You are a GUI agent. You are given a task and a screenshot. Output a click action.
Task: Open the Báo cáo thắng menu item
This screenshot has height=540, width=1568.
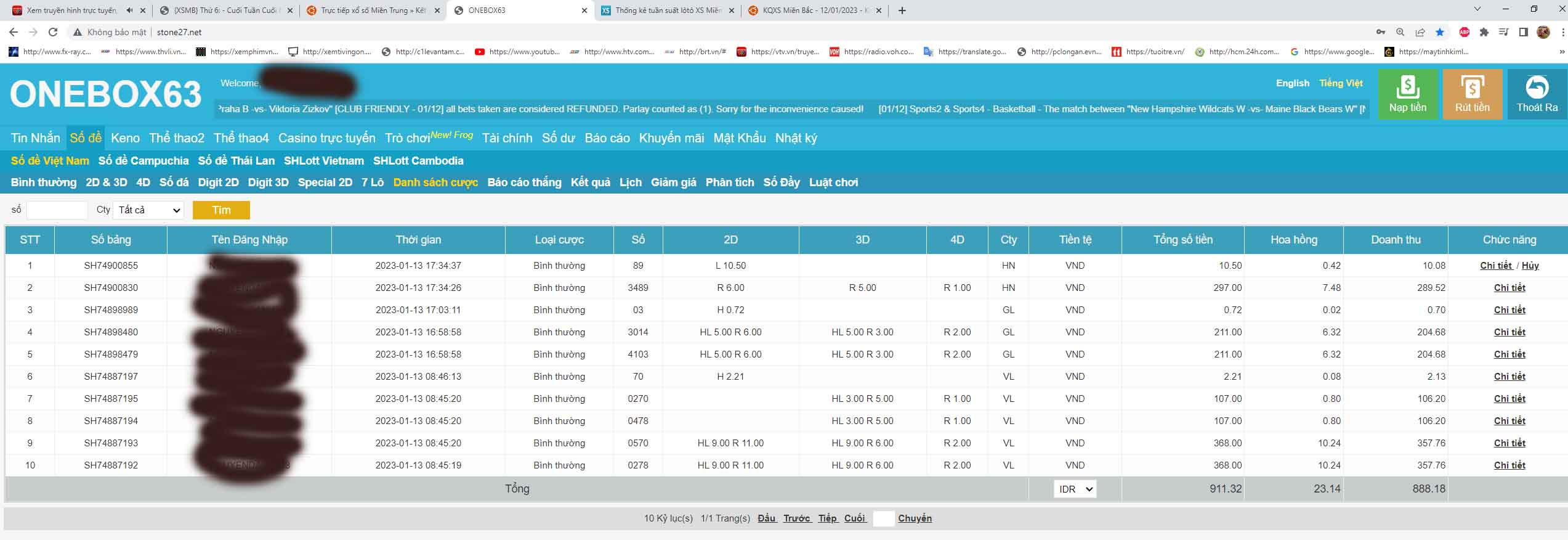(x=524, y=182)
